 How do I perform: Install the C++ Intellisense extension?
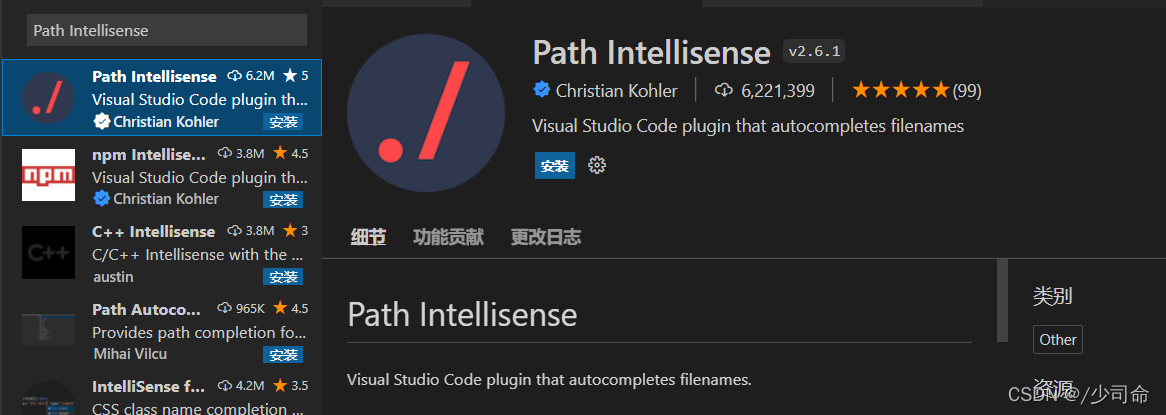coord(283,277)
